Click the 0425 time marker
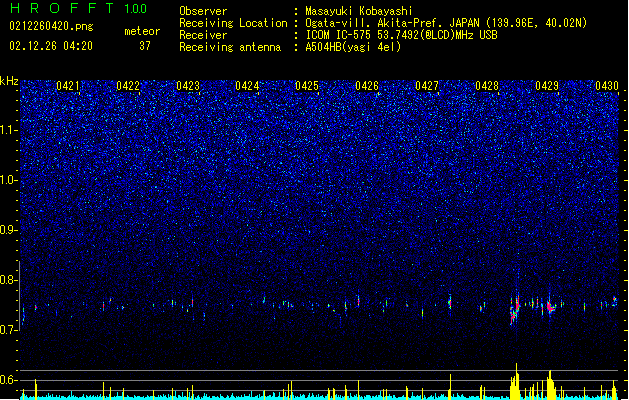This screenshot has width=629, height=400. coord(307,86)
